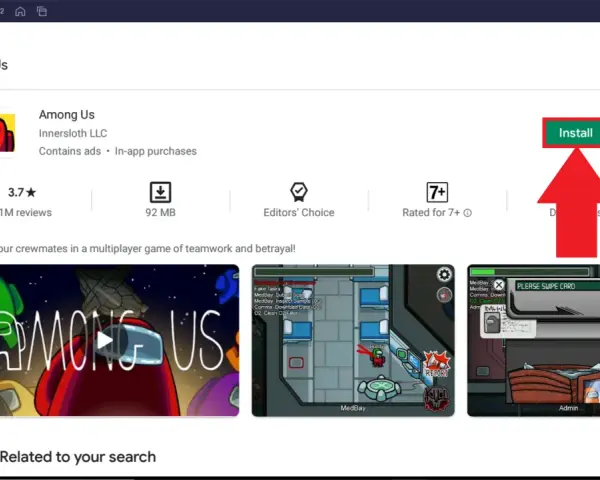Image resolution: width=600 pixels, height=480 pixels.
Task: Click the 92 MB download size icon
Action: 160,192
